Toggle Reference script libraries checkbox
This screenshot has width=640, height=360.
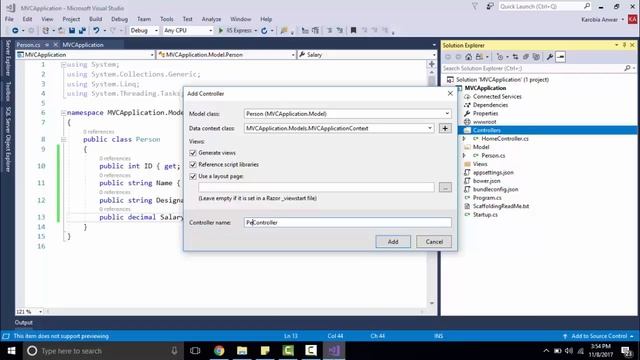[x=193, y=164]
